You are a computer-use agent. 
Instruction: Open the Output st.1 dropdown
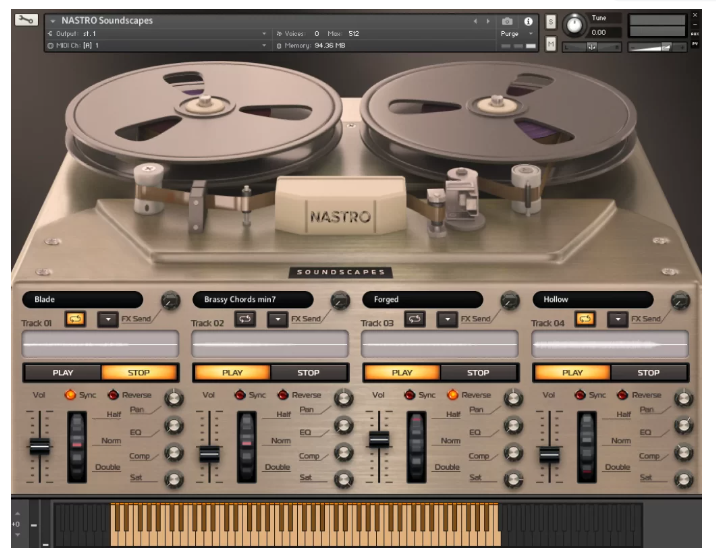pos(158,34)
